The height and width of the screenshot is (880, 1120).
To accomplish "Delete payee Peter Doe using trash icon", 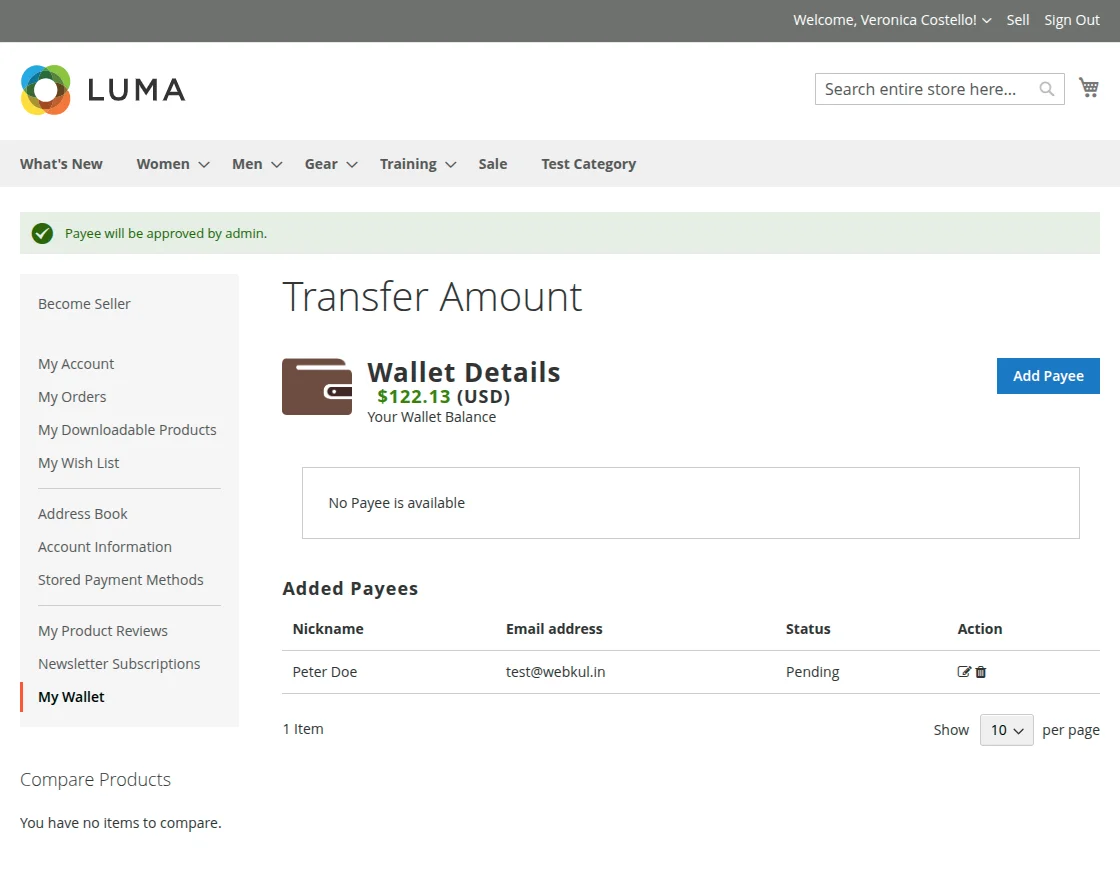I will (979, 671).
